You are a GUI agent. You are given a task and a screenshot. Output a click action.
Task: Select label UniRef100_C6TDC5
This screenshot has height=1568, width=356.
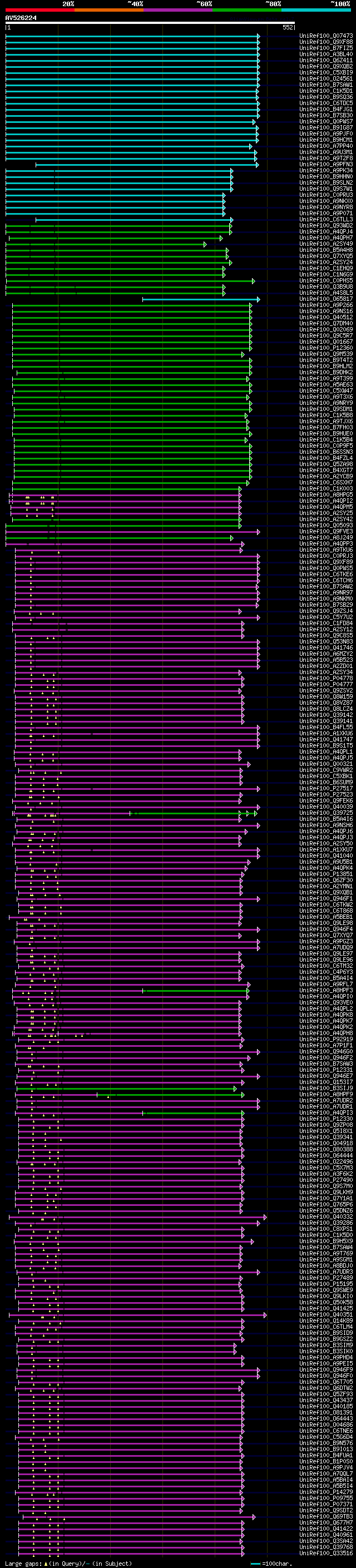(326, 103)
